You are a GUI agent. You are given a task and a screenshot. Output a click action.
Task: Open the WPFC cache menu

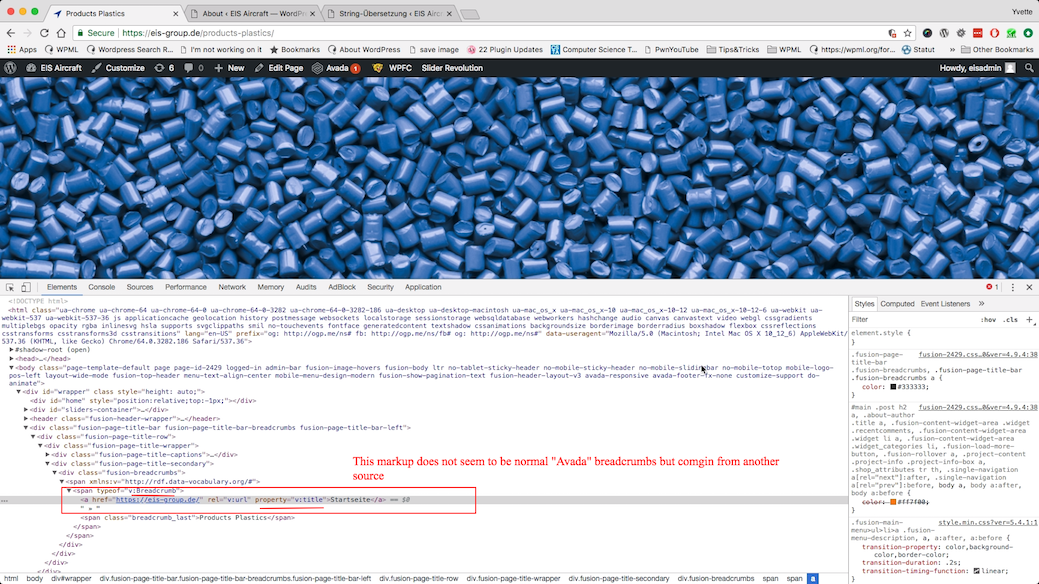(x=392, y=68)
